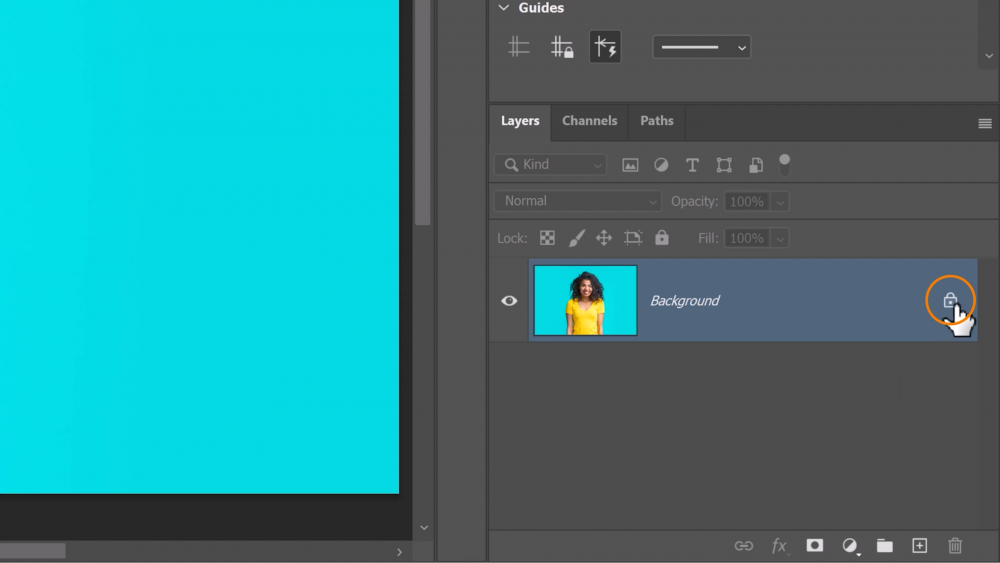Viewport: 1000px width, 563px height.
Task: Add a layer style (fx)
Action: [779, 546]
